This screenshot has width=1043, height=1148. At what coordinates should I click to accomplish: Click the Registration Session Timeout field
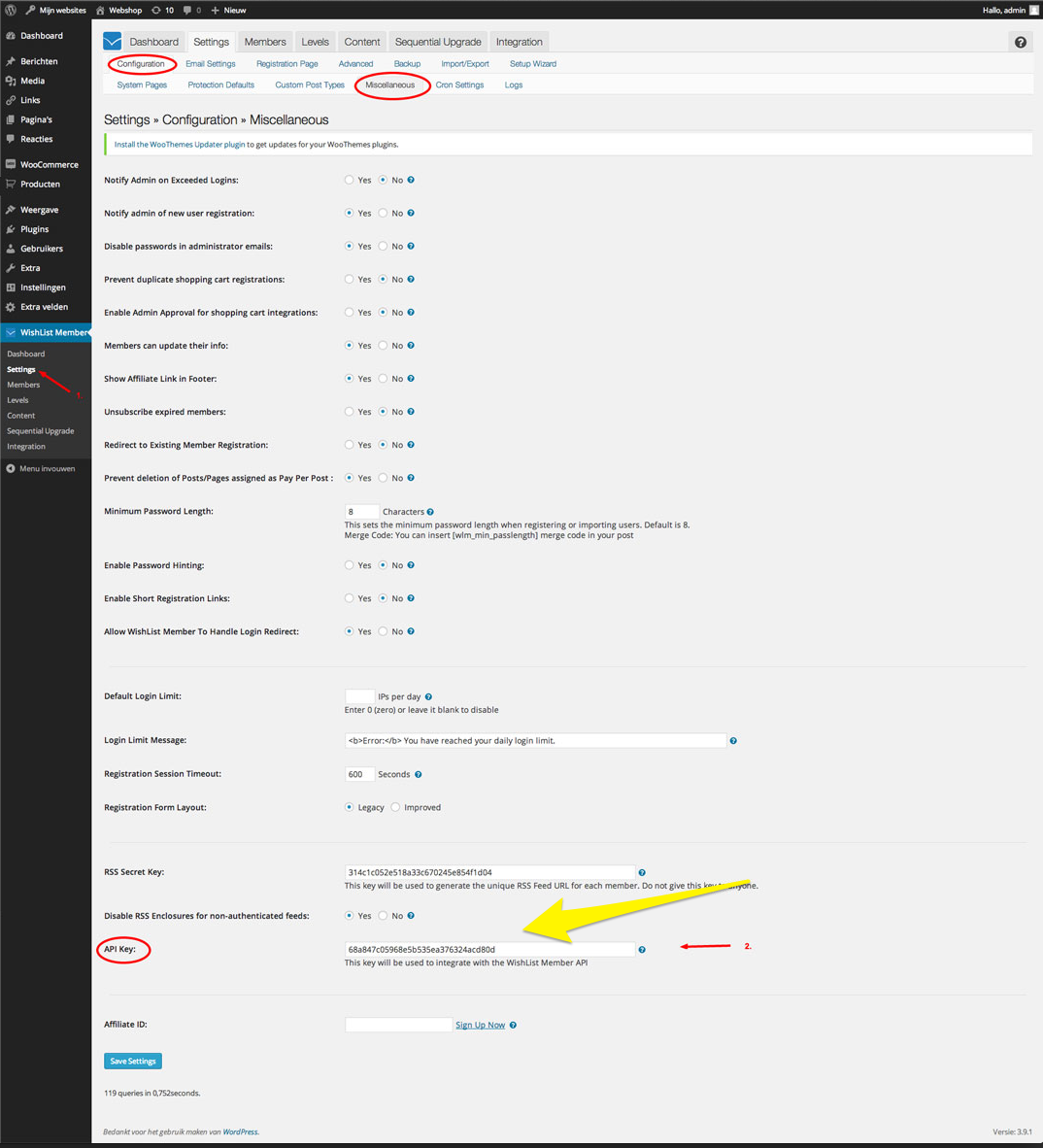coord(359,775)
